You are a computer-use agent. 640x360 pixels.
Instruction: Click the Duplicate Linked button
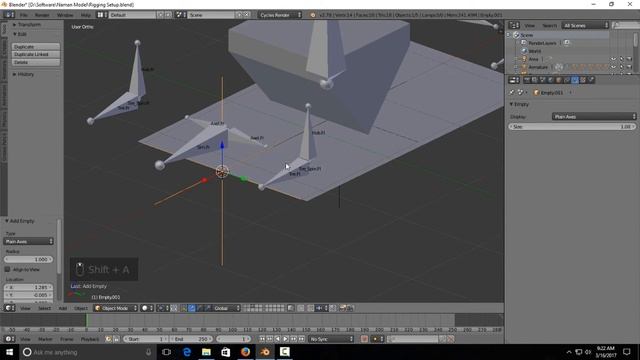(36, 54)
